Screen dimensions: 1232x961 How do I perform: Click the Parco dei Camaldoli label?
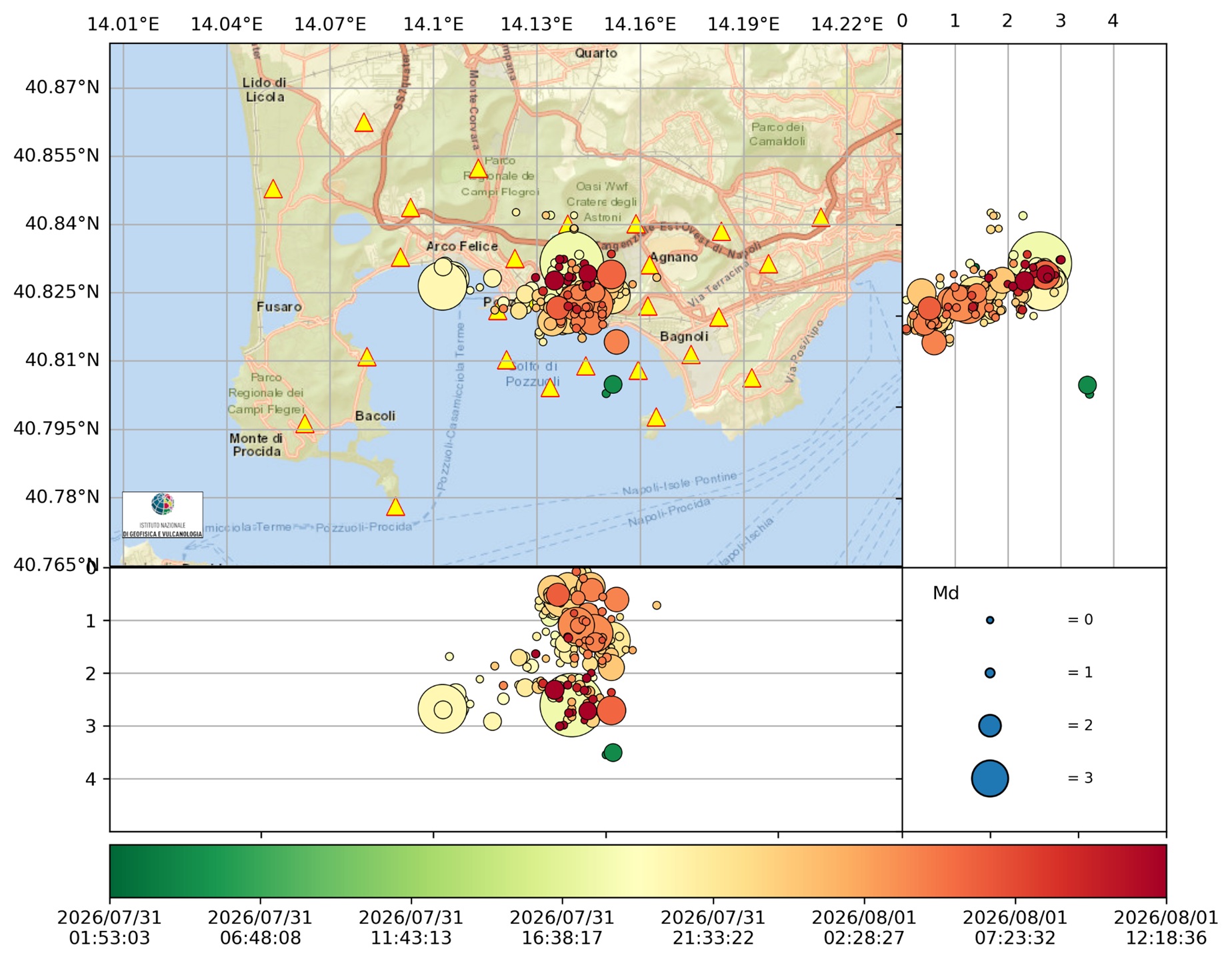pyautogui.click(x=777, y=134)
